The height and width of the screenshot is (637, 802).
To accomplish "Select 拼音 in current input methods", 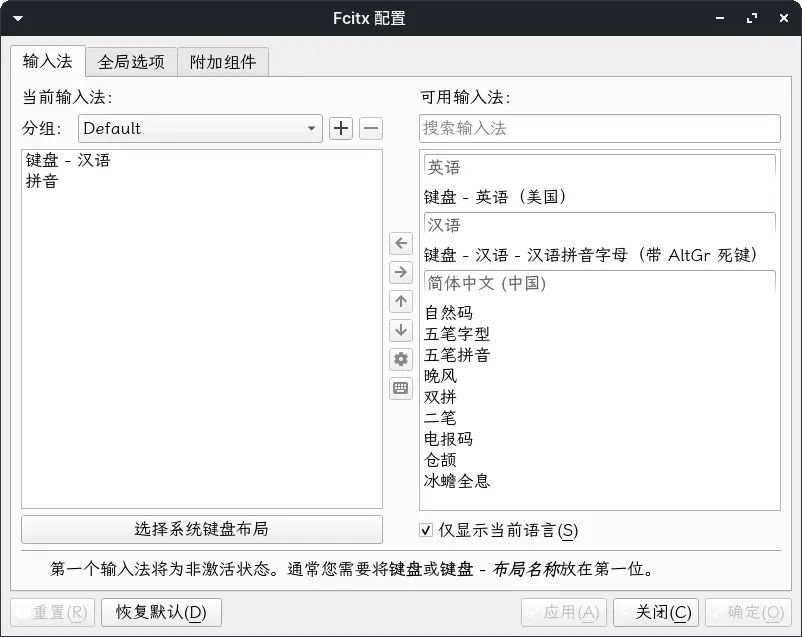I will coord(42,181).
